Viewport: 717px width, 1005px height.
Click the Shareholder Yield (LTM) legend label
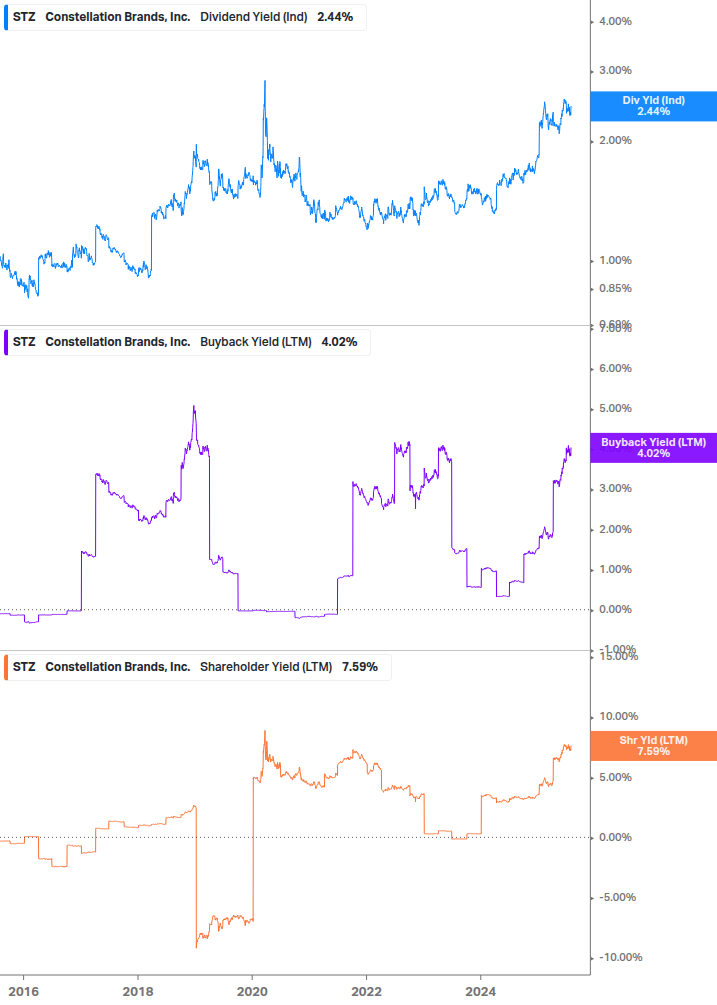pos(266,667)
